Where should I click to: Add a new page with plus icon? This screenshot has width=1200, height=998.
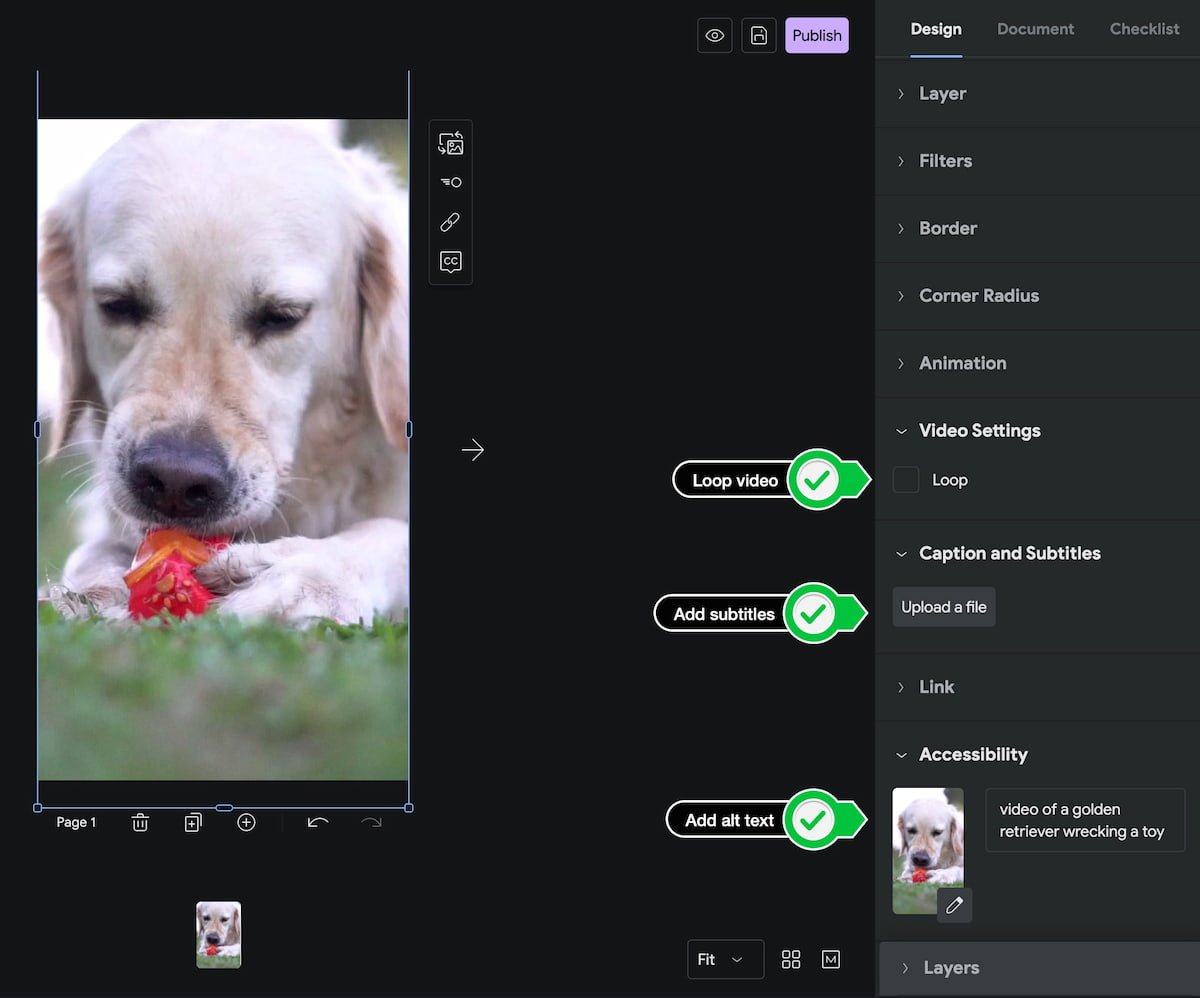tap(246, 822)
